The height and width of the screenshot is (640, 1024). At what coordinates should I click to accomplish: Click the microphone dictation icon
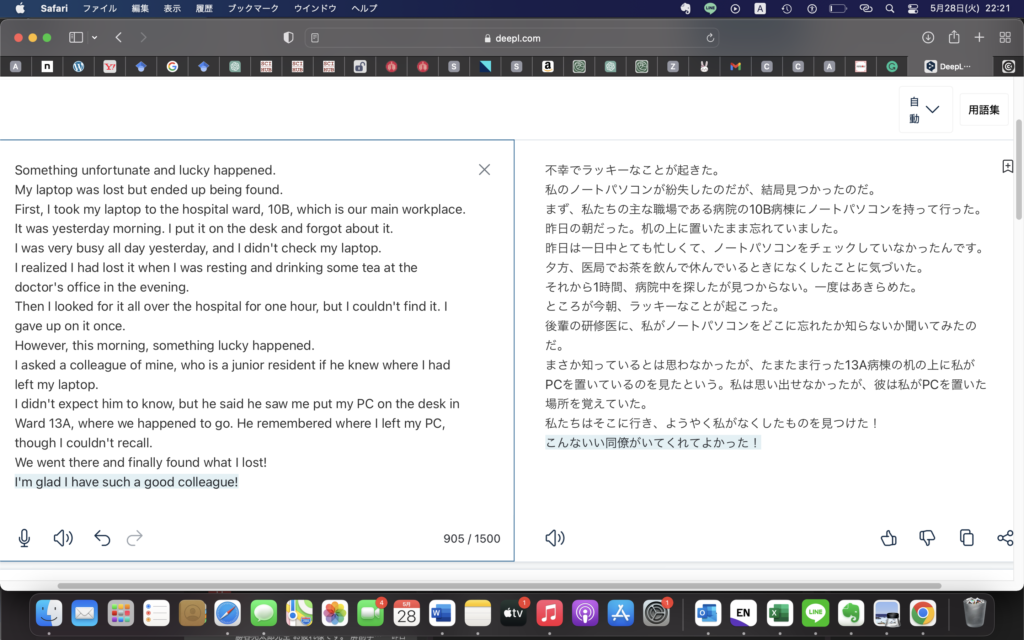[x=24, y=538]
